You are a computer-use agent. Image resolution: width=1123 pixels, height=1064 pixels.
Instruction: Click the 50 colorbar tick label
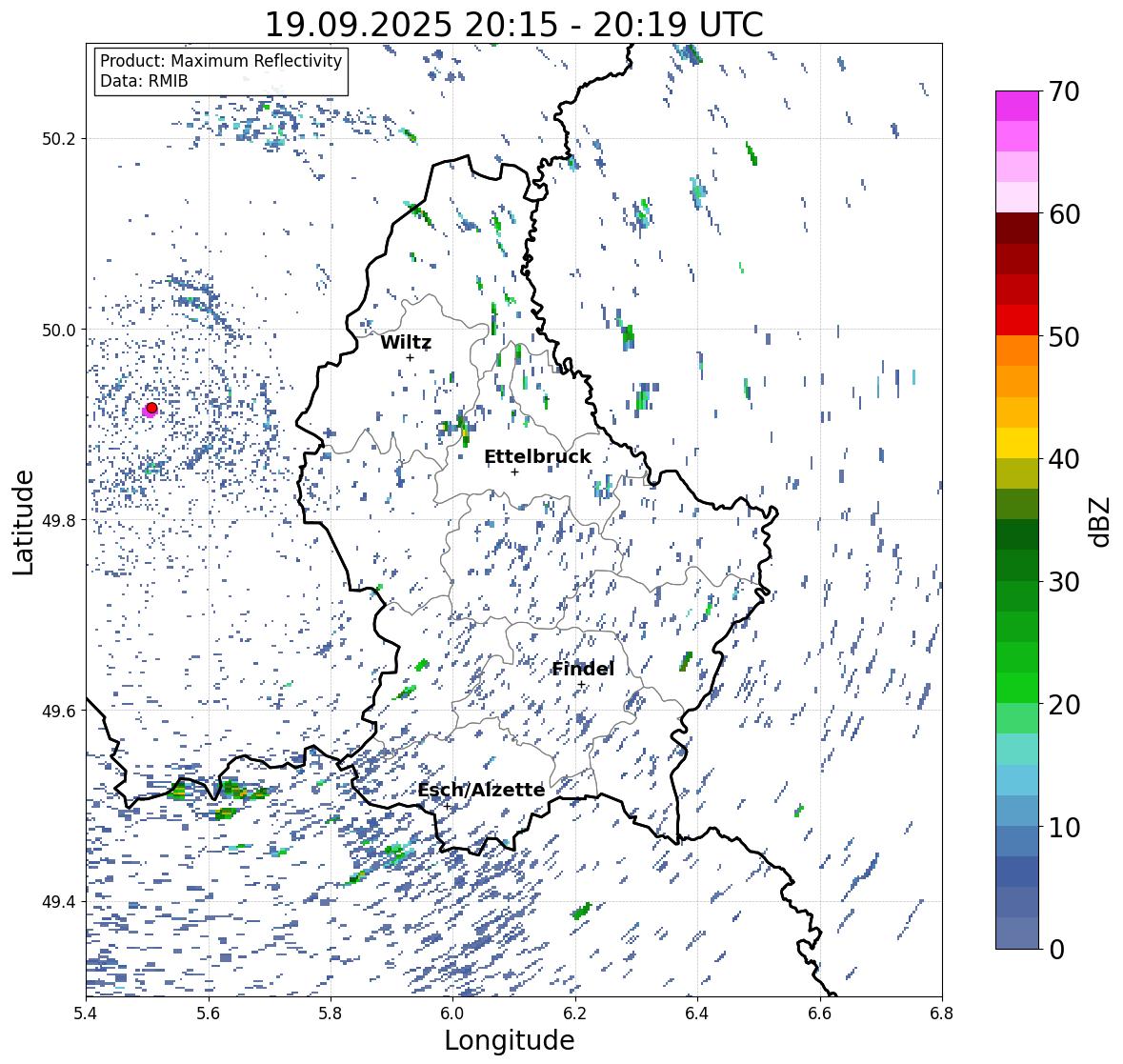click(x=1064, y=336)
